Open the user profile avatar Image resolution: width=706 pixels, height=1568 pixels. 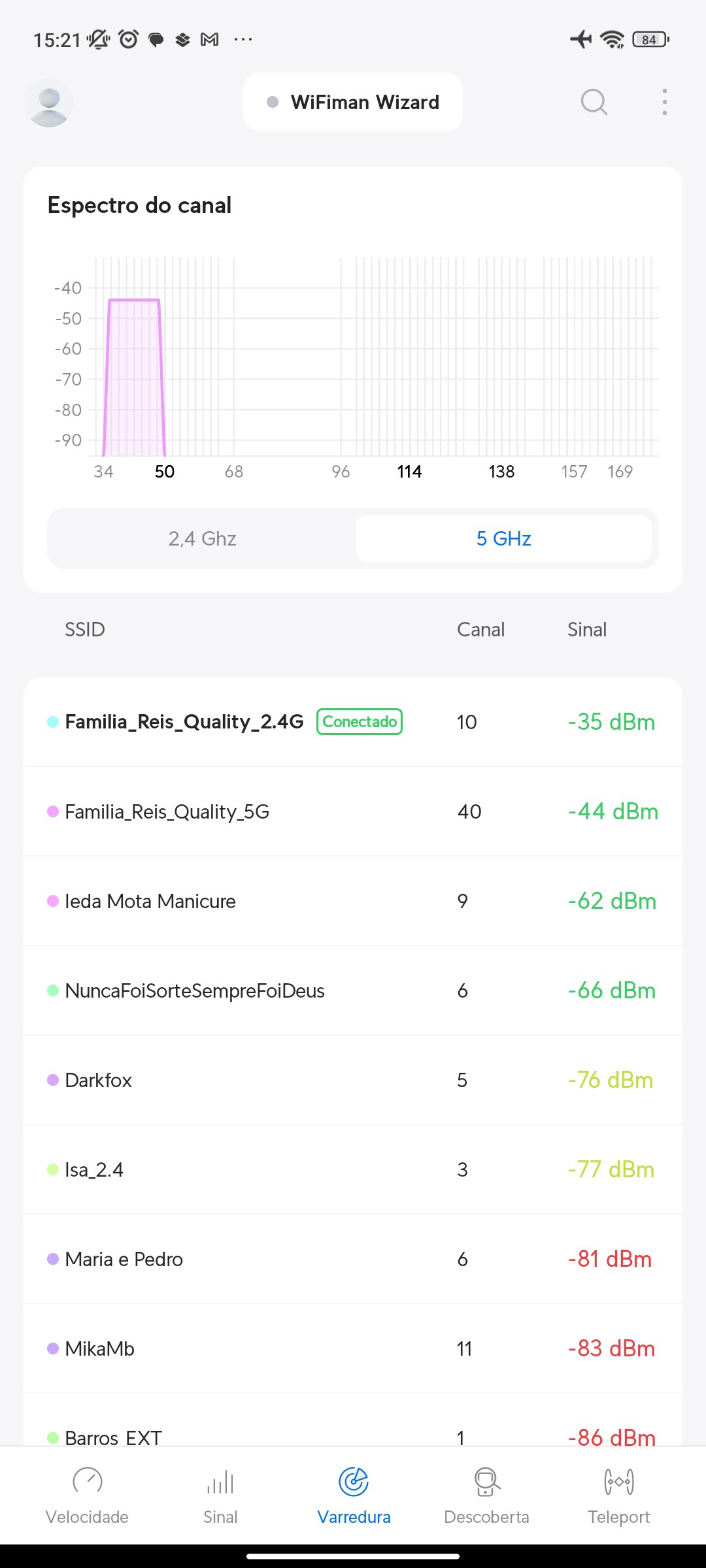49,103
